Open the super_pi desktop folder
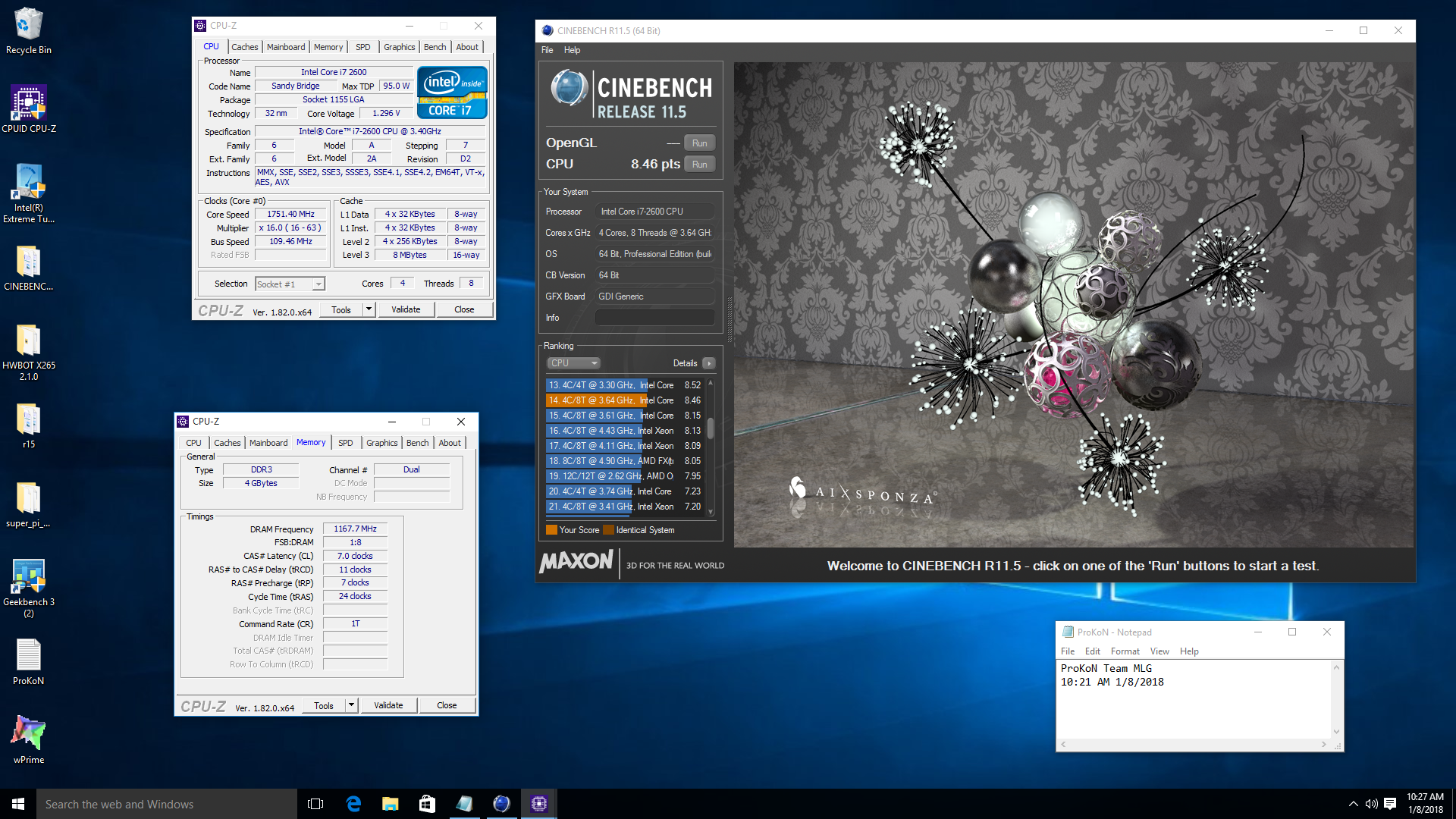 (x=29, y=505)
